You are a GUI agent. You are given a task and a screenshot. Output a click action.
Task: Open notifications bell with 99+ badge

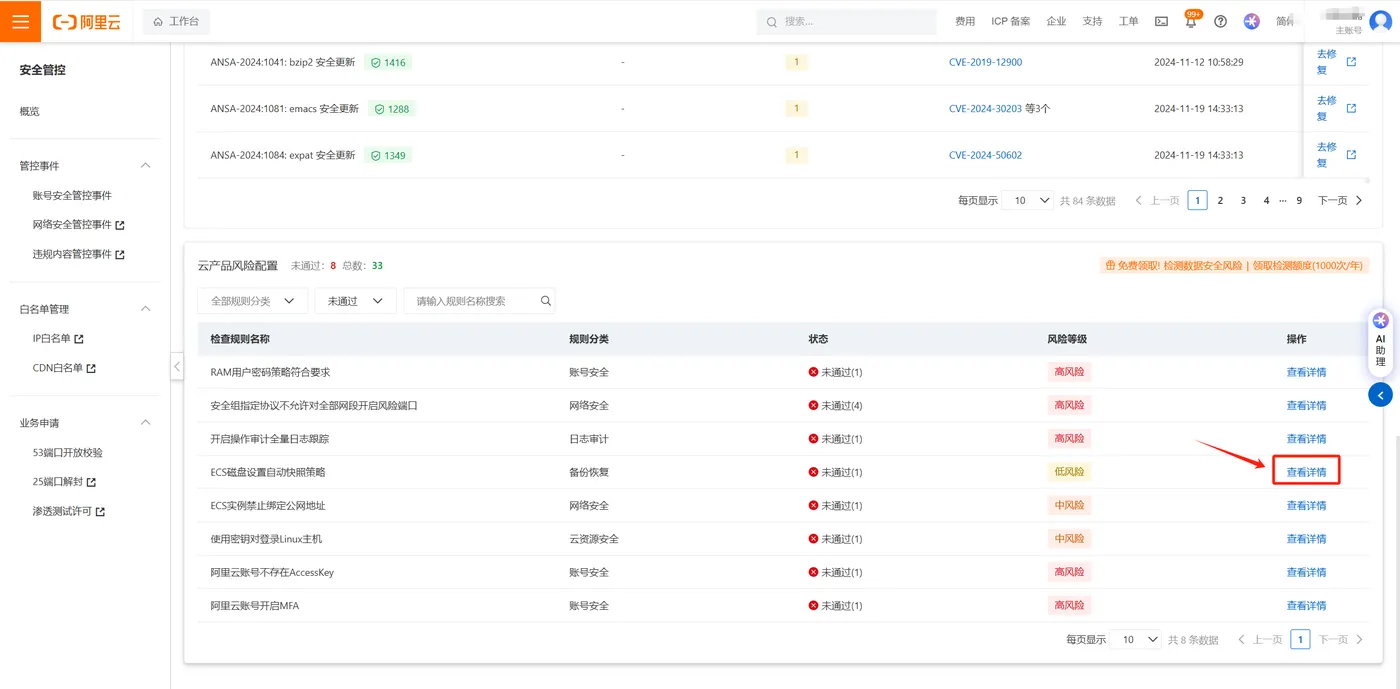pyautogui.click(x=1191, y=21)
